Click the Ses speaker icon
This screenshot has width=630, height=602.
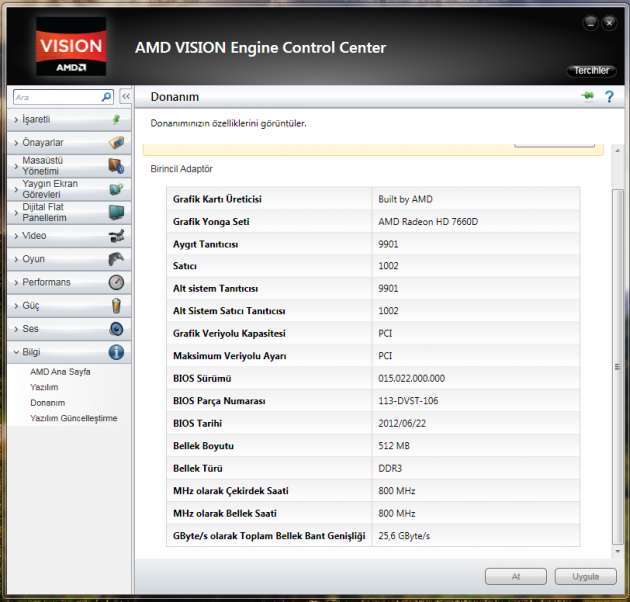click(116, 329)
